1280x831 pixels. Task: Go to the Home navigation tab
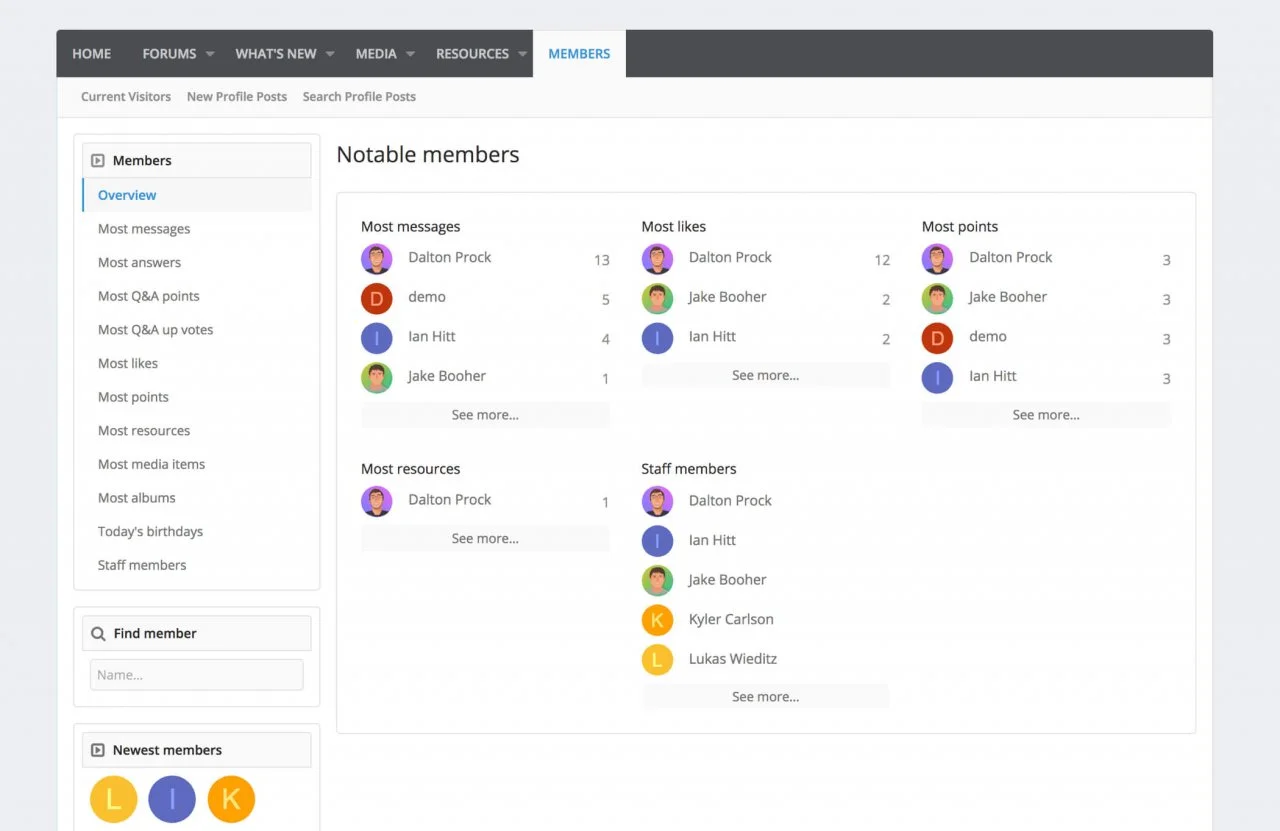pos(92,54)
